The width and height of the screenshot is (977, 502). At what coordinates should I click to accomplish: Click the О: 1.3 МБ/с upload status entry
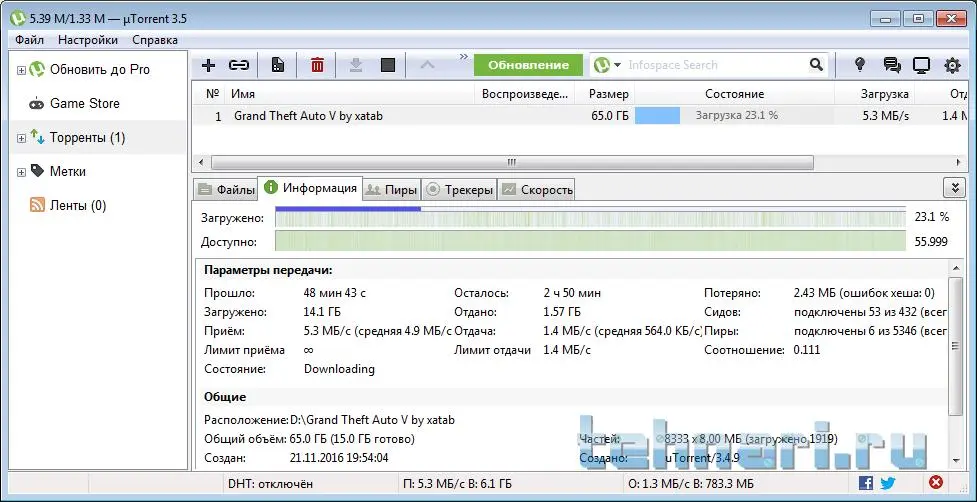[x=691, y=483]
